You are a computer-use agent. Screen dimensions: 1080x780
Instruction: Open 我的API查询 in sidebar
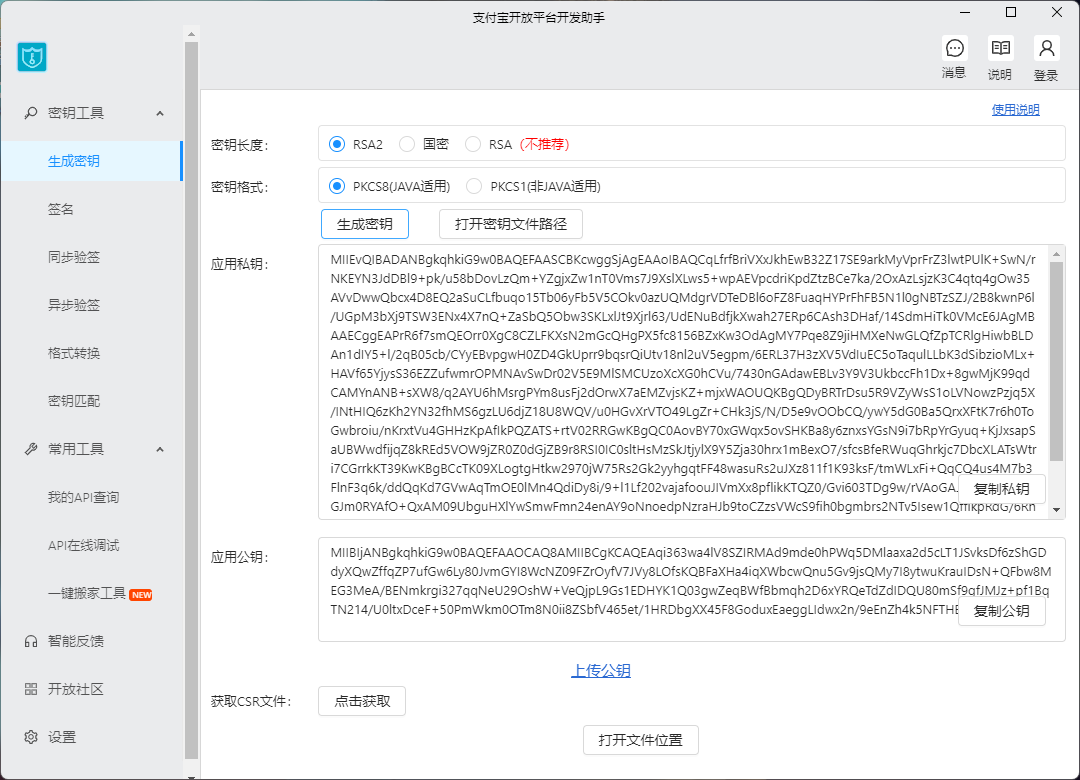click(x=92, y=497)
